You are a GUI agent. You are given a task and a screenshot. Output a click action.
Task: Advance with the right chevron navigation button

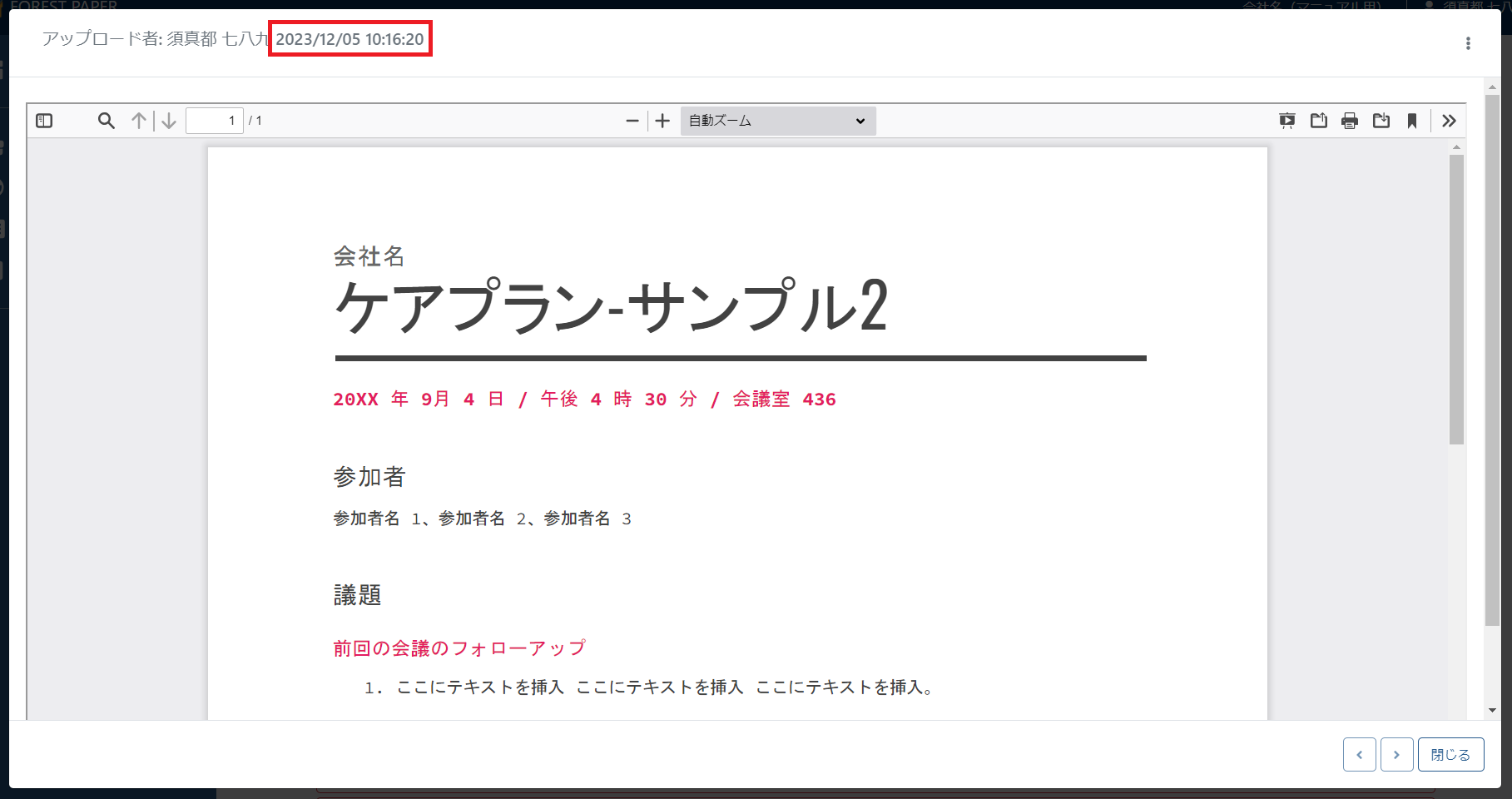point(1396,754)
